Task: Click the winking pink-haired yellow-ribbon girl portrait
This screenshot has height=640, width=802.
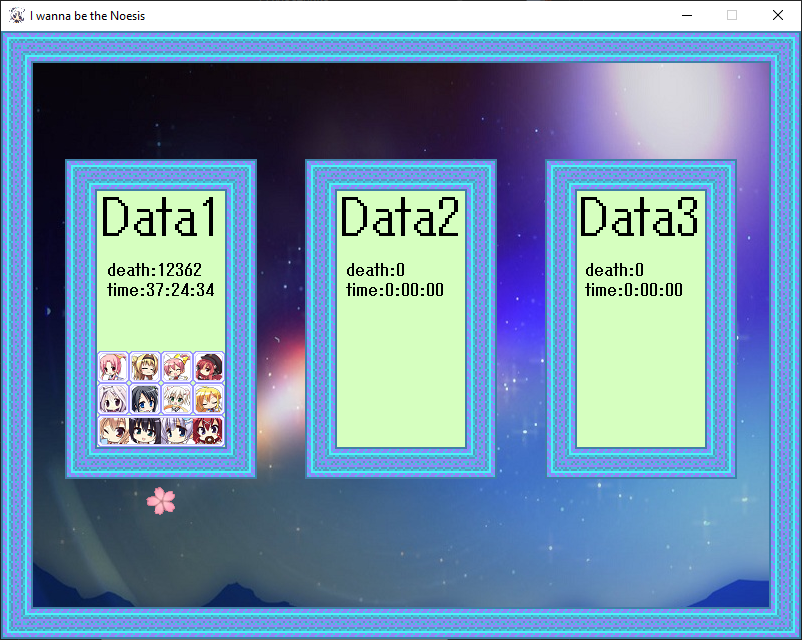Action: [176, 367]
